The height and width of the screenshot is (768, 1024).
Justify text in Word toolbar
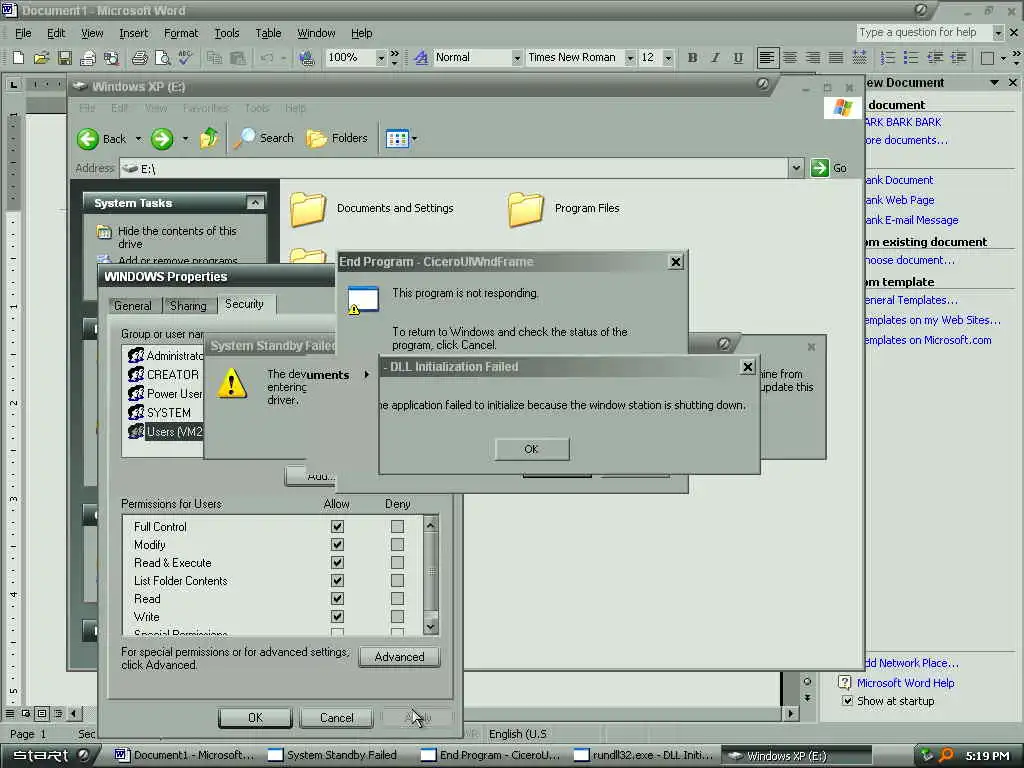click(836, 58)
